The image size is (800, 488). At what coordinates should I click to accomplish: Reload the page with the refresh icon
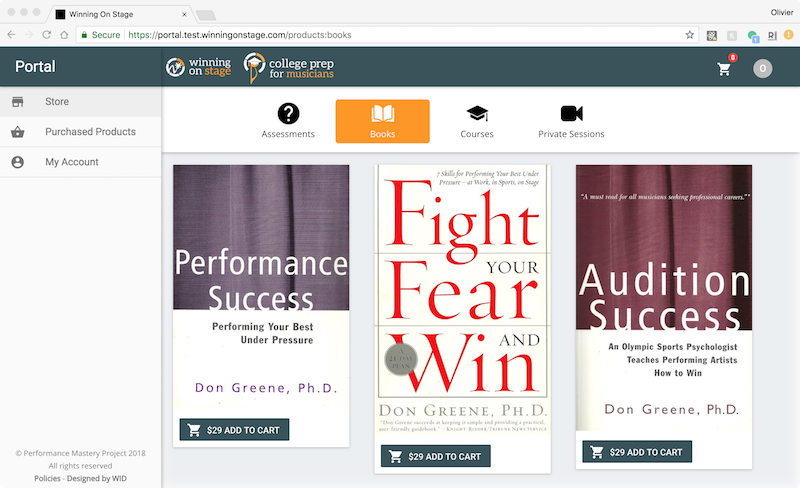pyautogui.click(x=46, y=35)
